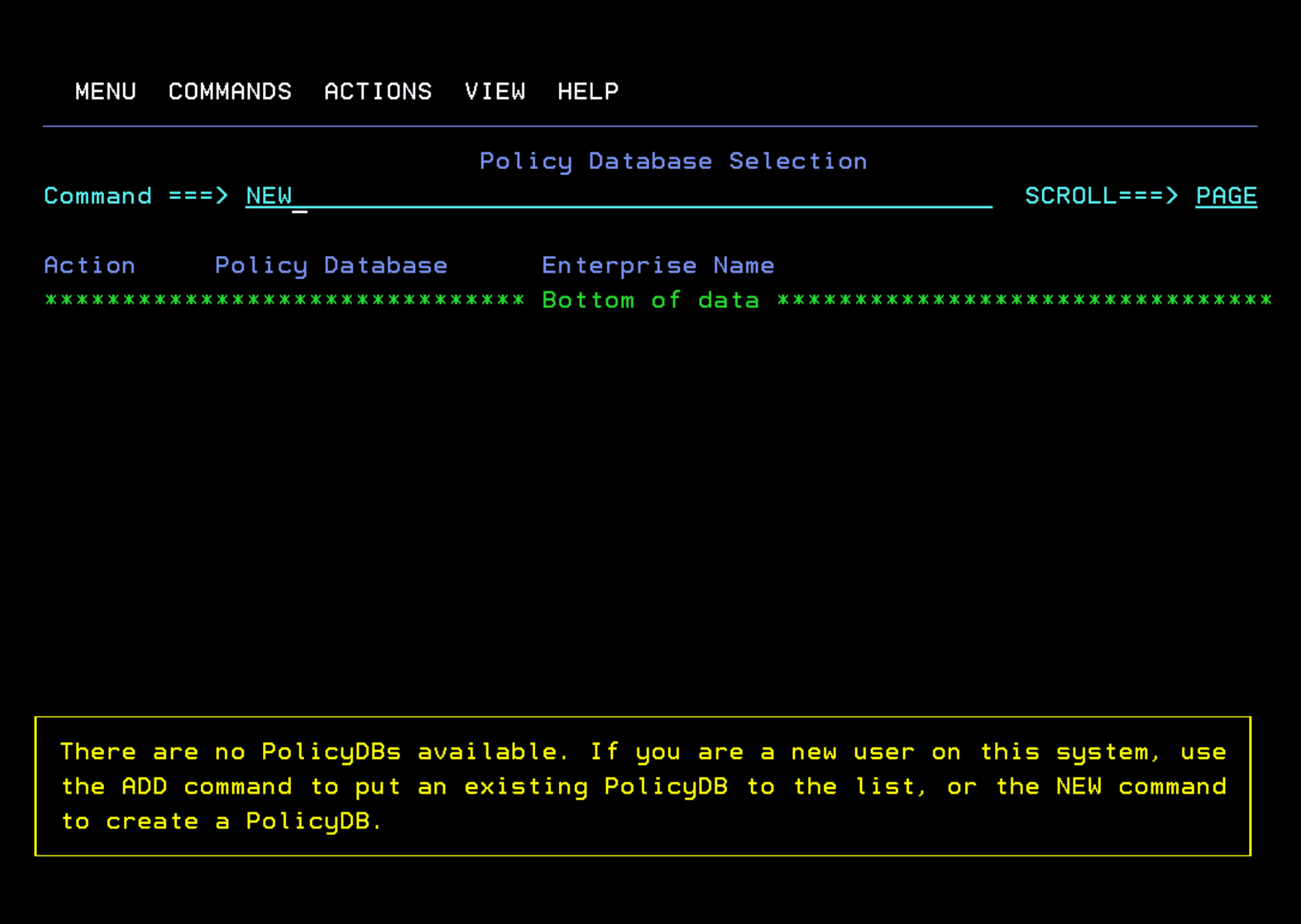Click the ADD word in yellow message
The width and height of the screenshot is (1301, 924).
(144, 786)
